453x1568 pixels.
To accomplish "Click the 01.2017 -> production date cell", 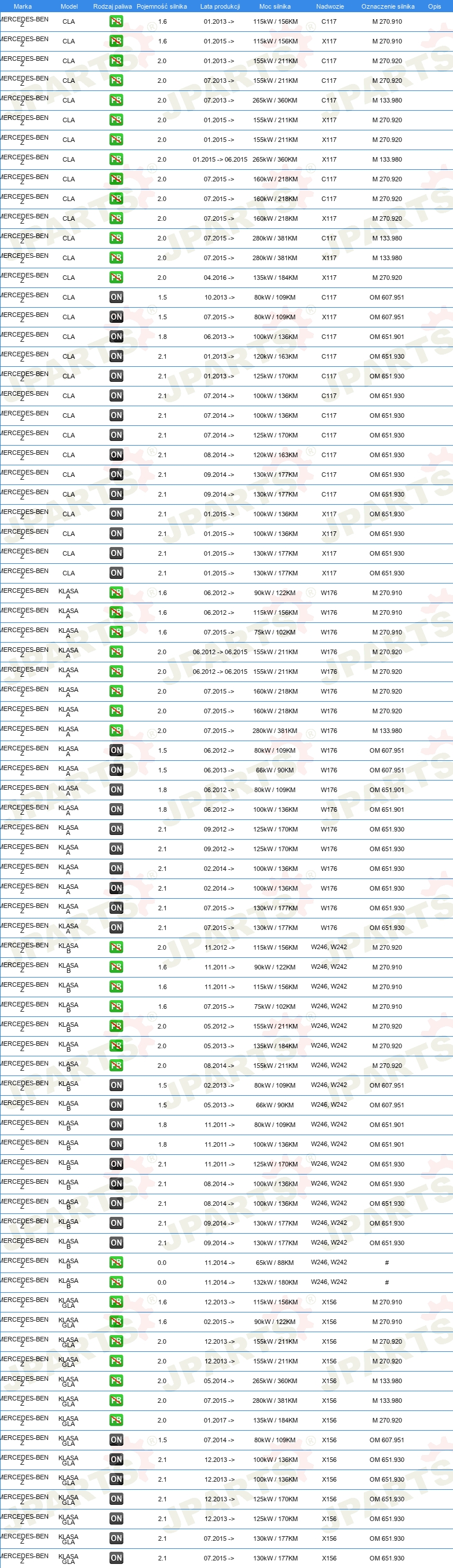I will pos(219,1421).
